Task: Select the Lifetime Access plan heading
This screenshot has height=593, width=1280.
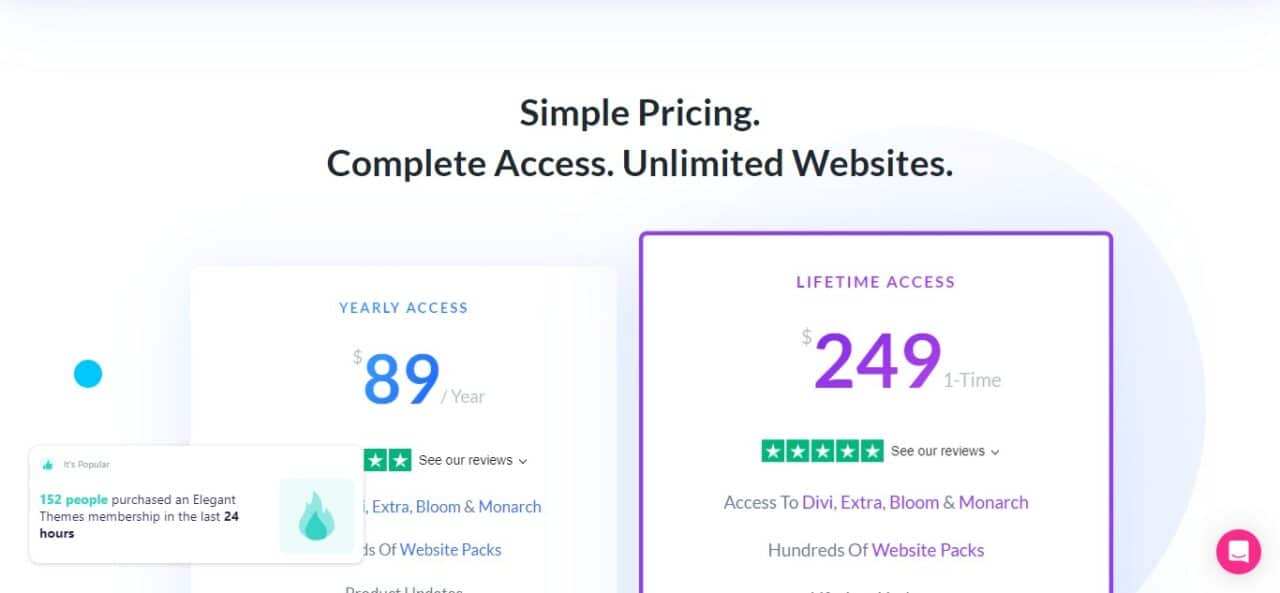Action: coord(875,282)
